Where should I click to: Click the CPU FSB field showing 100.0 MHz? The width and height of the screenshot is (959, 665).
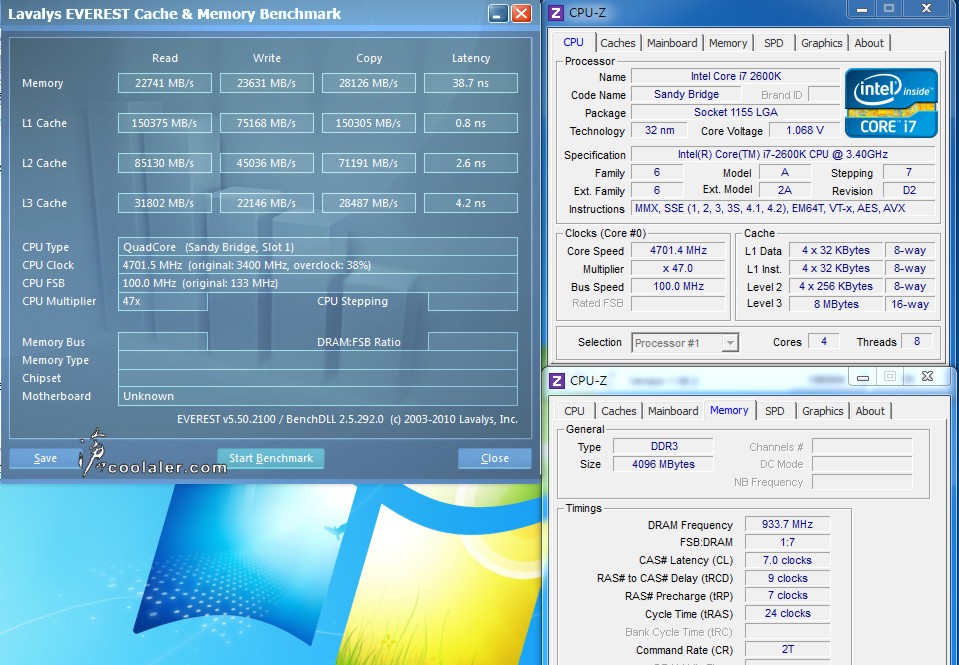[x=317, y=283]
